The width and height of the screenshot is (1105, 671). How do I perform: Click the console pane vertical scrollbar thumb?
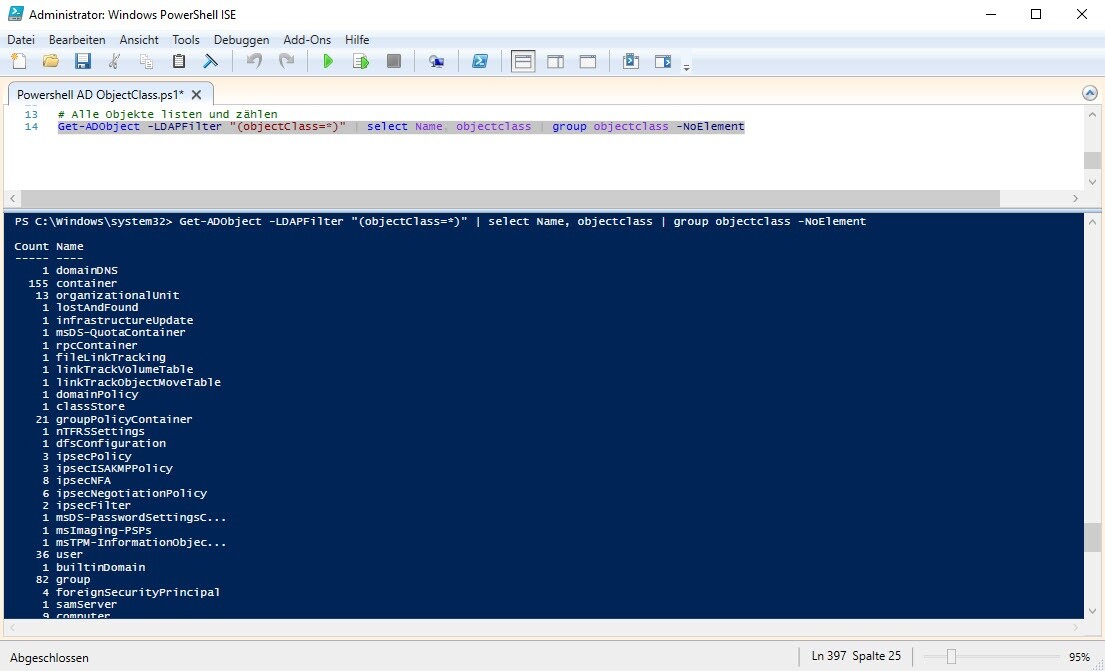click(1092, 537)
